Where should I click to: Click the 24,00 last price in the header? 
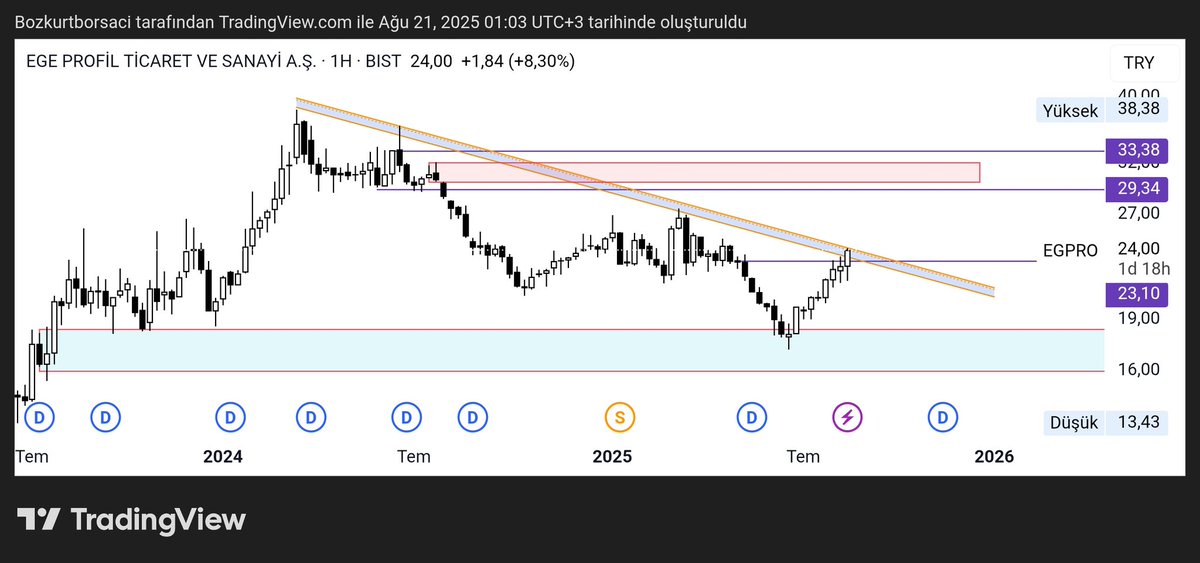click(429, 61)
